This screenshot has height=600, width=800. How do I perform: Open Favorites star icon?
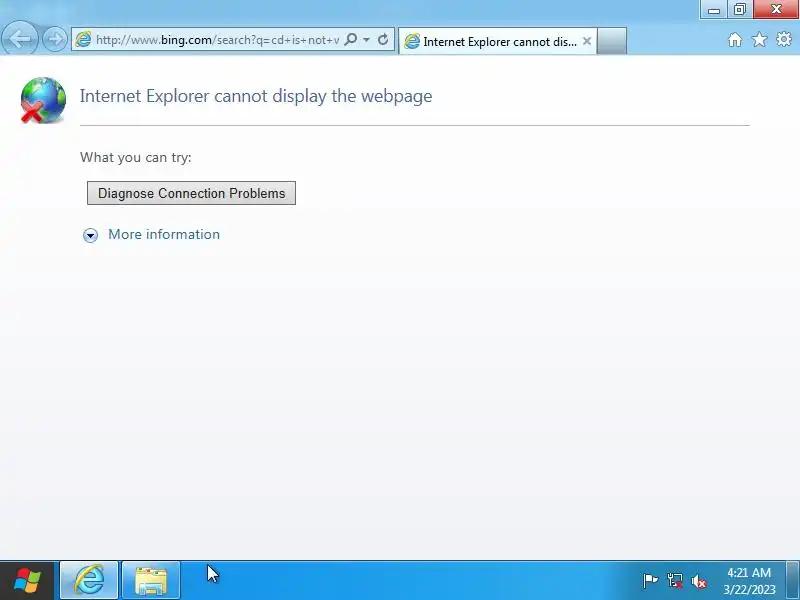(759, 39)
